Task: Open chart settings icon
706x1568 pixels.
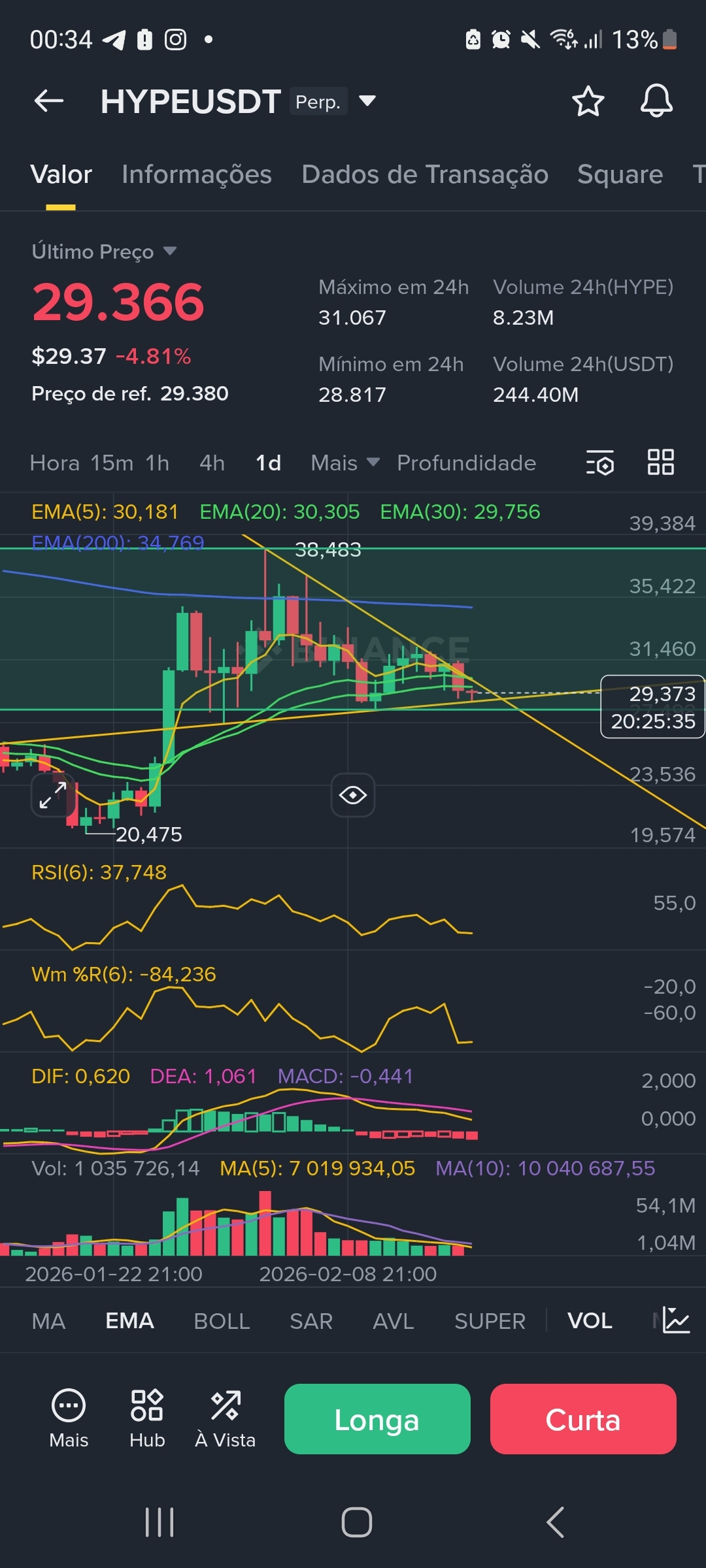Action: click(x=599, y=463)
